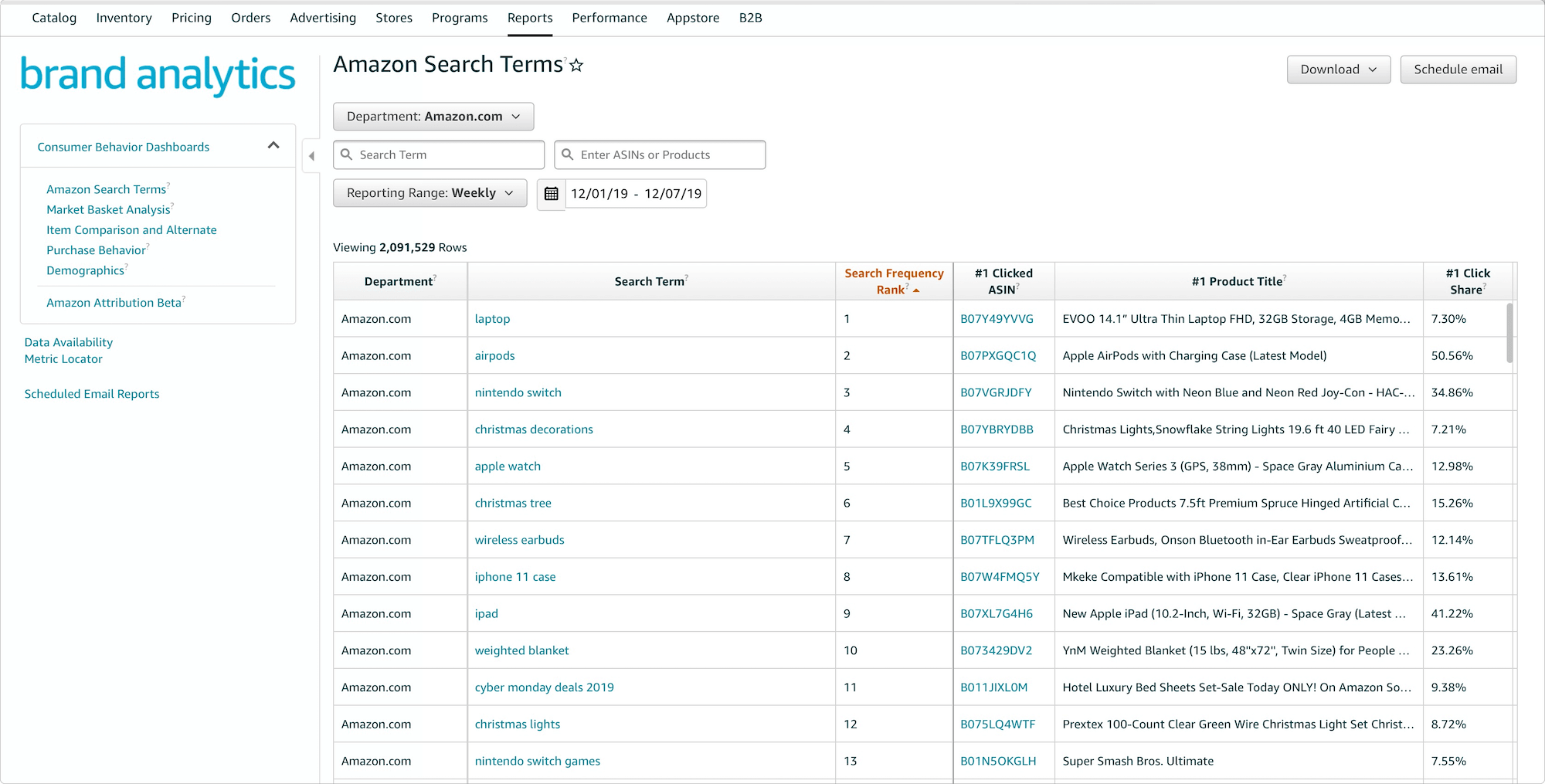1545x784 pixels.
Task: Open Amazon Search Terms in sidebar
Action: 106,189
